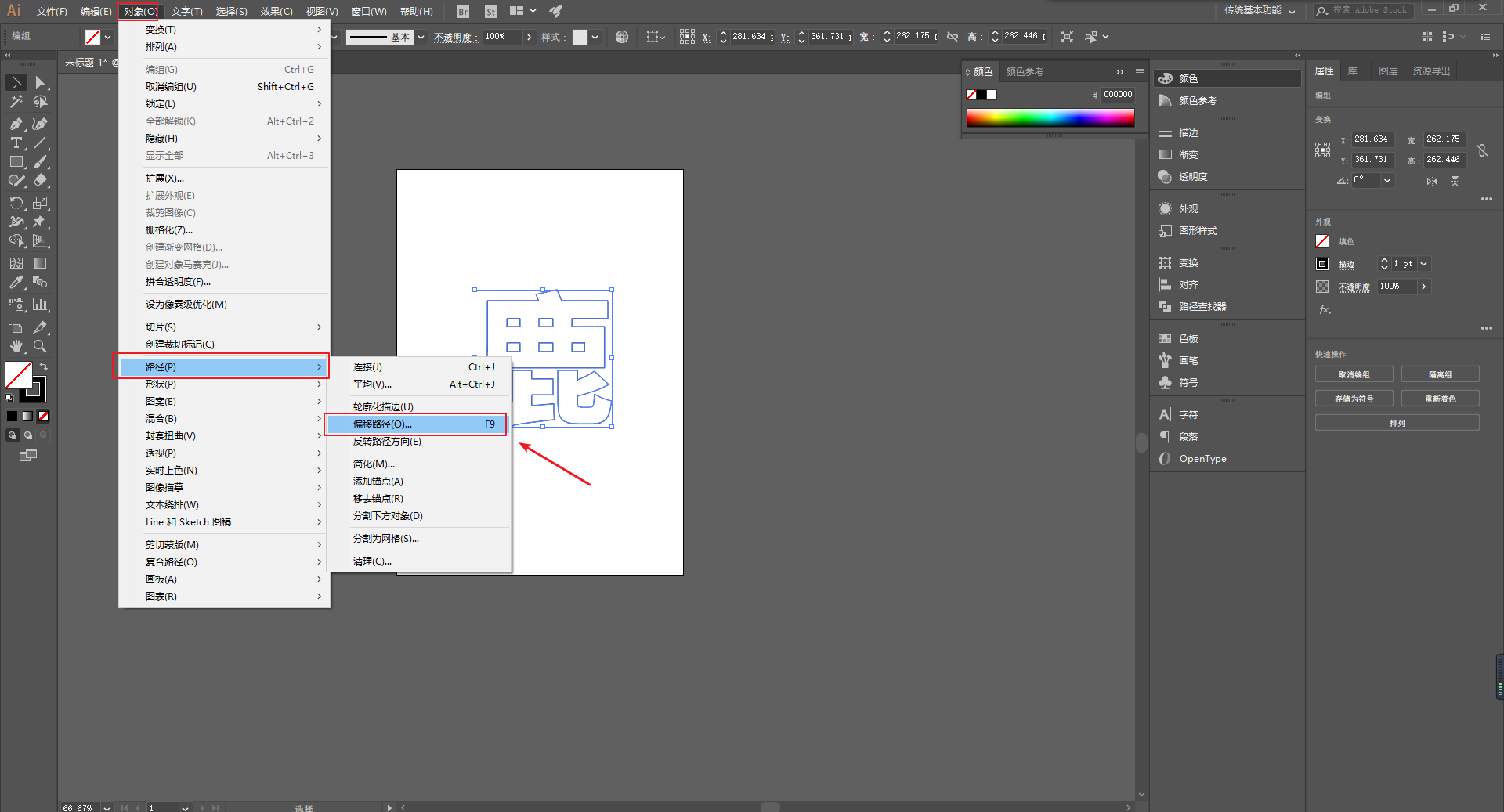This screenshot has height=812, width=1504.
Task: Select the Column Graph tool
Action: point(40,305)
